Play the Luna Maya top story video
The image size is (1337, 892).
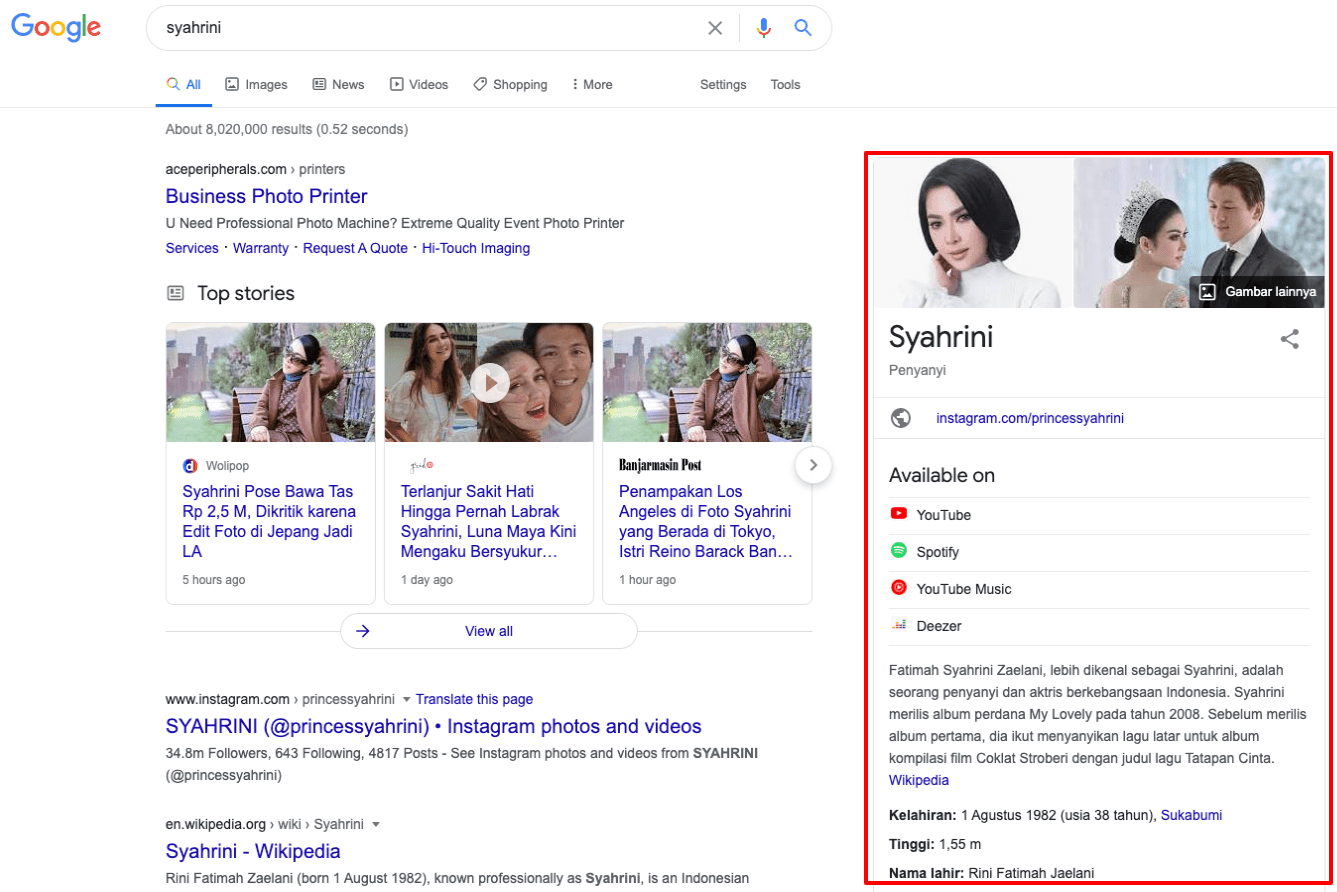489,382
